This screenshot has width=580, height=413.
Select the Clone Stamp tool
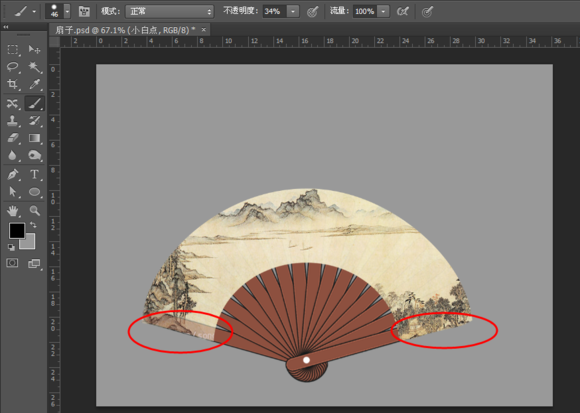click(x=13, y=121)
